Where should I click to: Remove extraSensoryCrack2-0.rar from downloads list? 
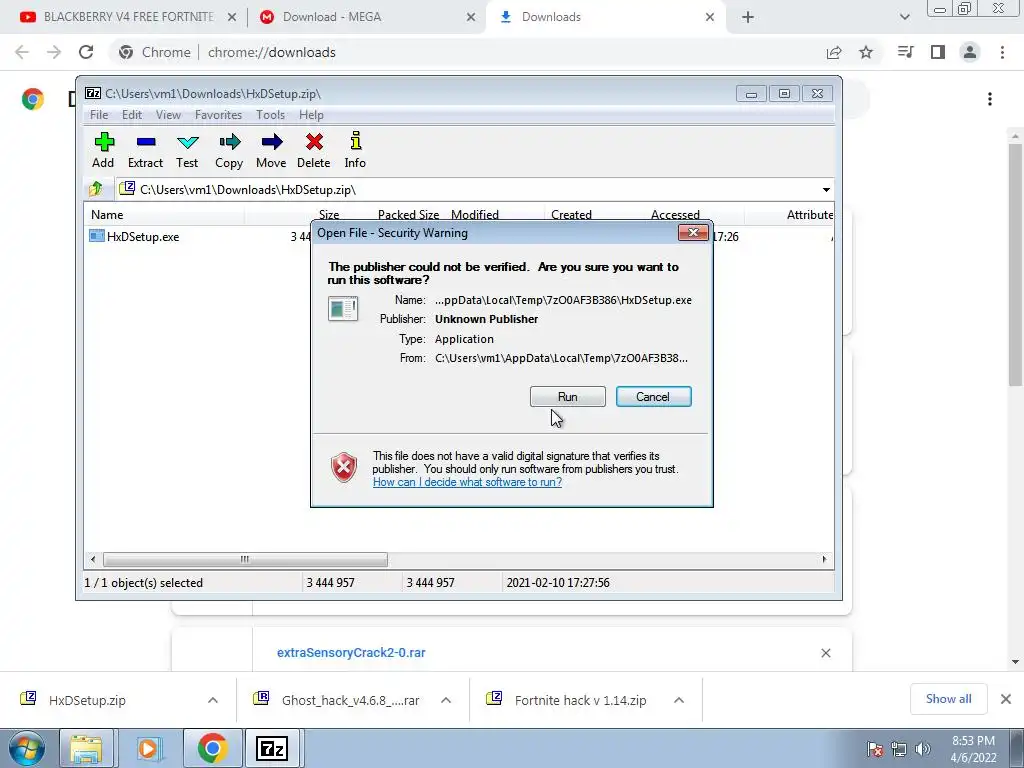825,653
